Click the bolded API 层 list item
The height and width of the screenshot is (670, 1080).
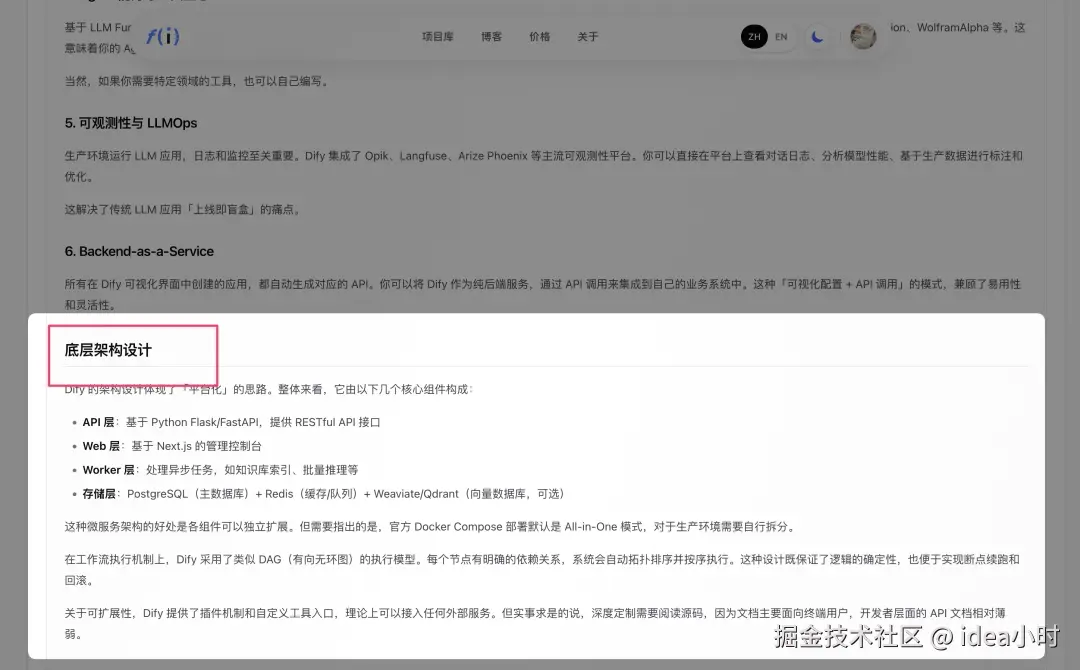point(97,422)
